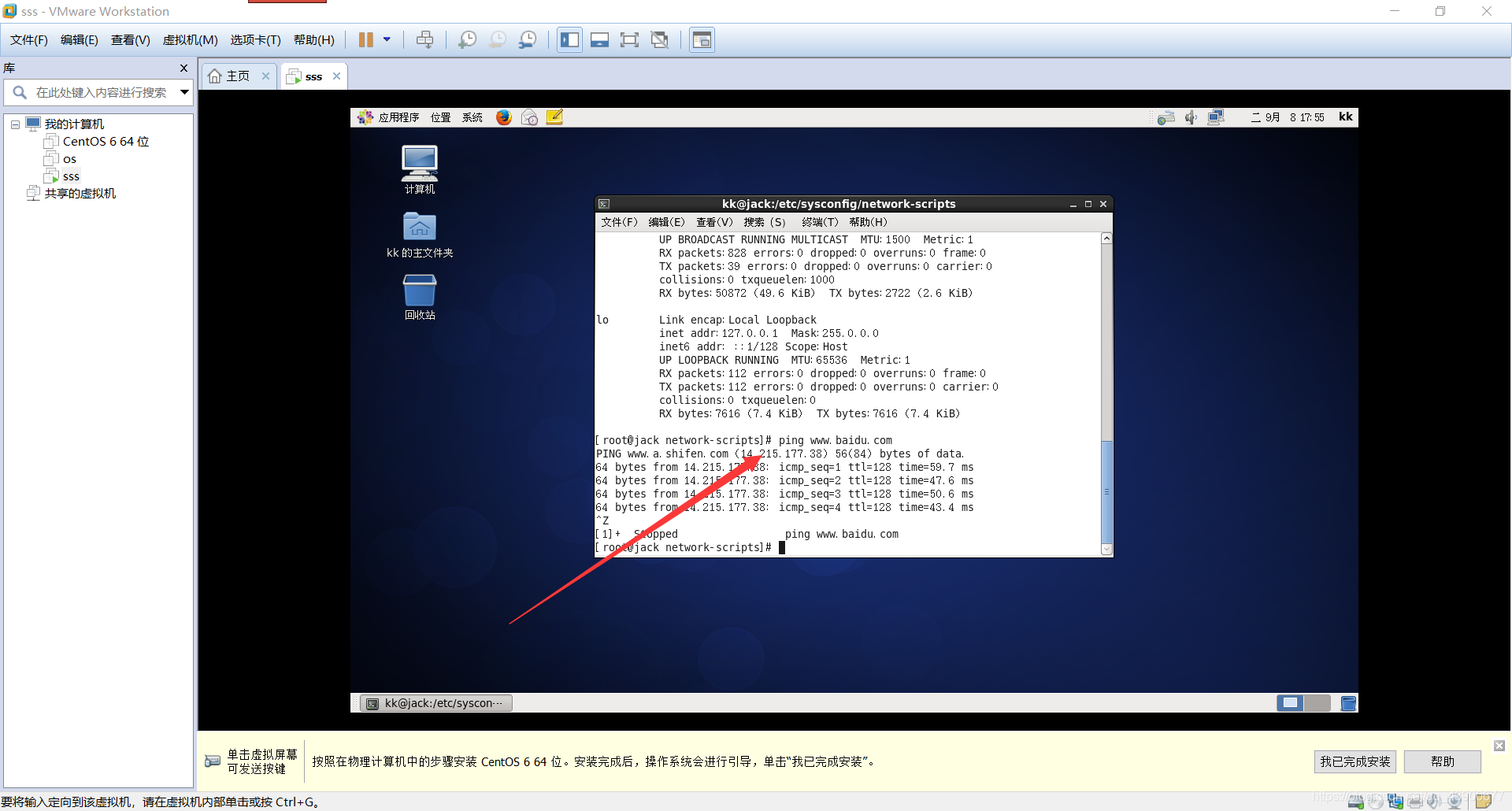Open the terminal window menu icon

(604, 204)
